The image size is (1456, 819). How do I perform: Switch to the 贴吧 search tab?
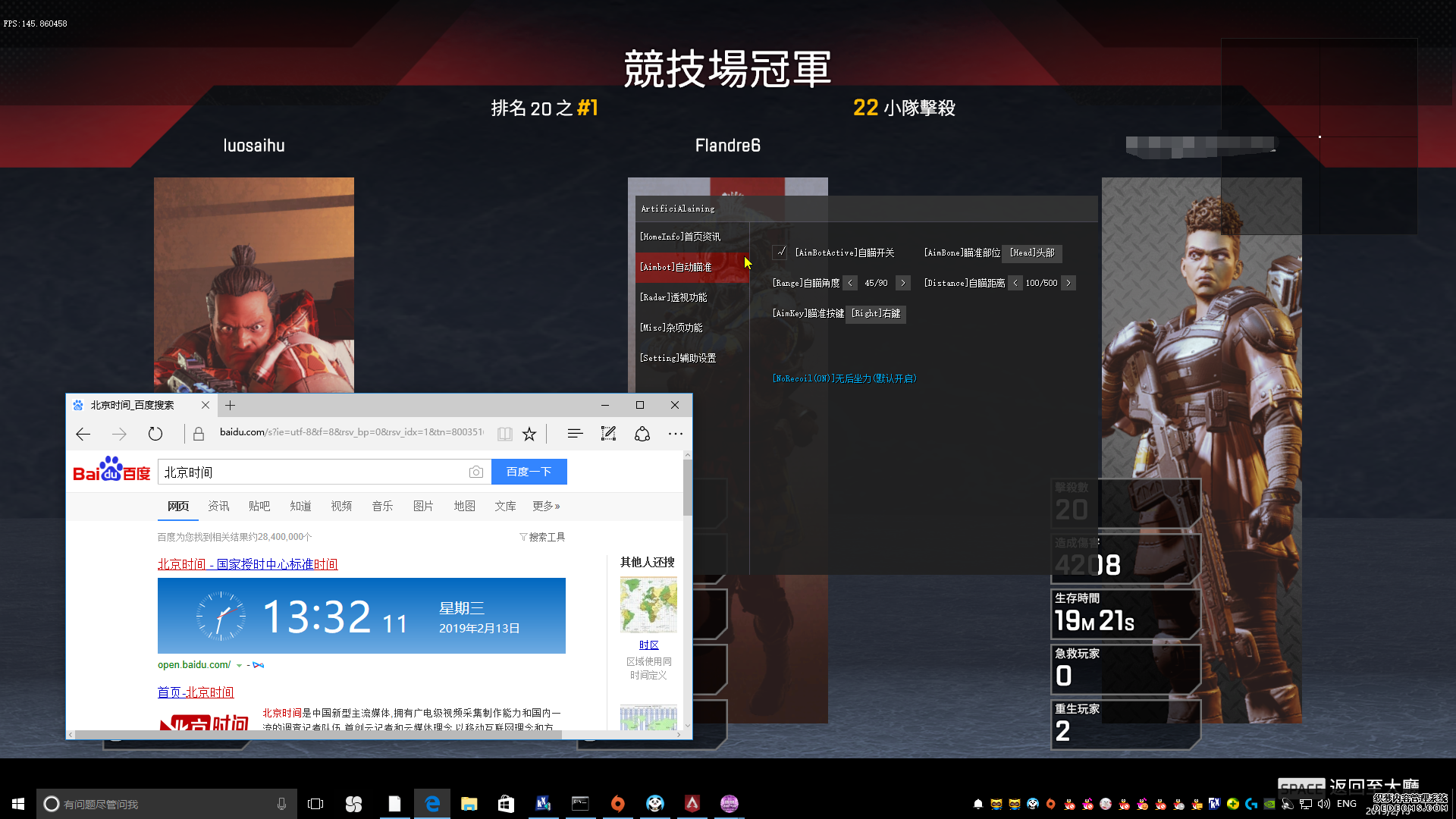click(x=259, y=506)
